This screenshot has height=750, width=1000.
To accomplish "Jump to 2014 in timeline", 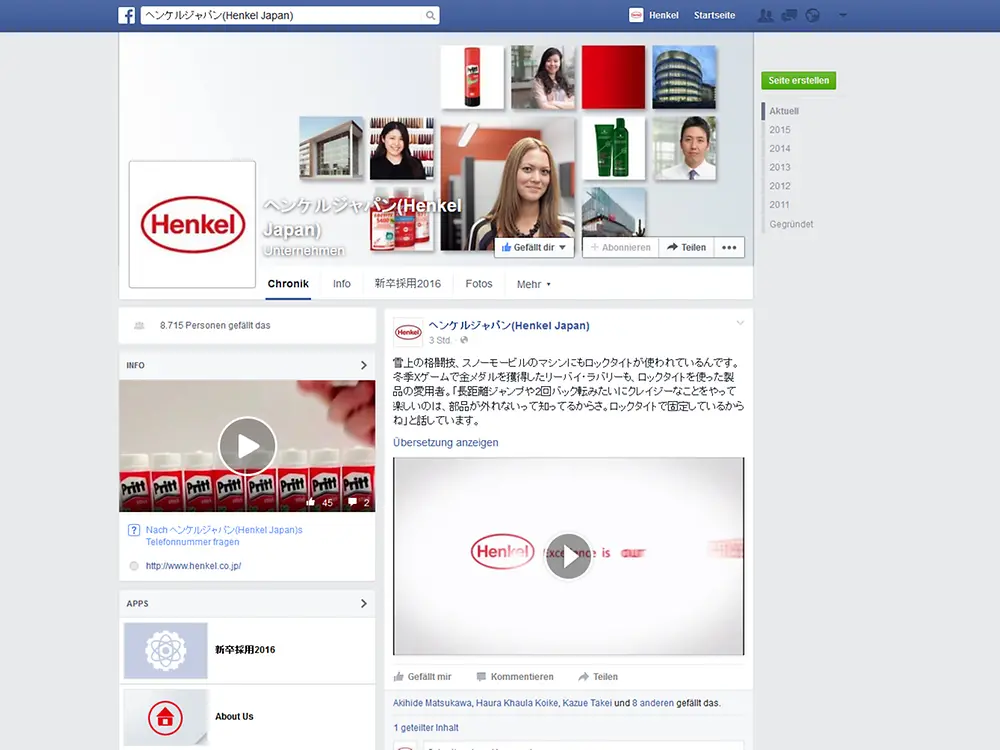I will [x=779, y=149].
